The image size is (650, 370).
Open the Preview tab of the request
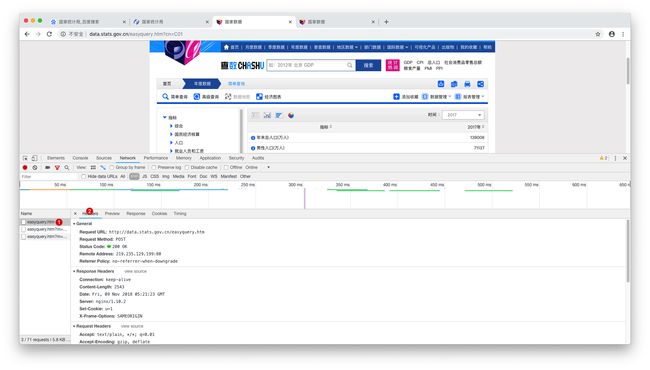click(x=112, y=214)
